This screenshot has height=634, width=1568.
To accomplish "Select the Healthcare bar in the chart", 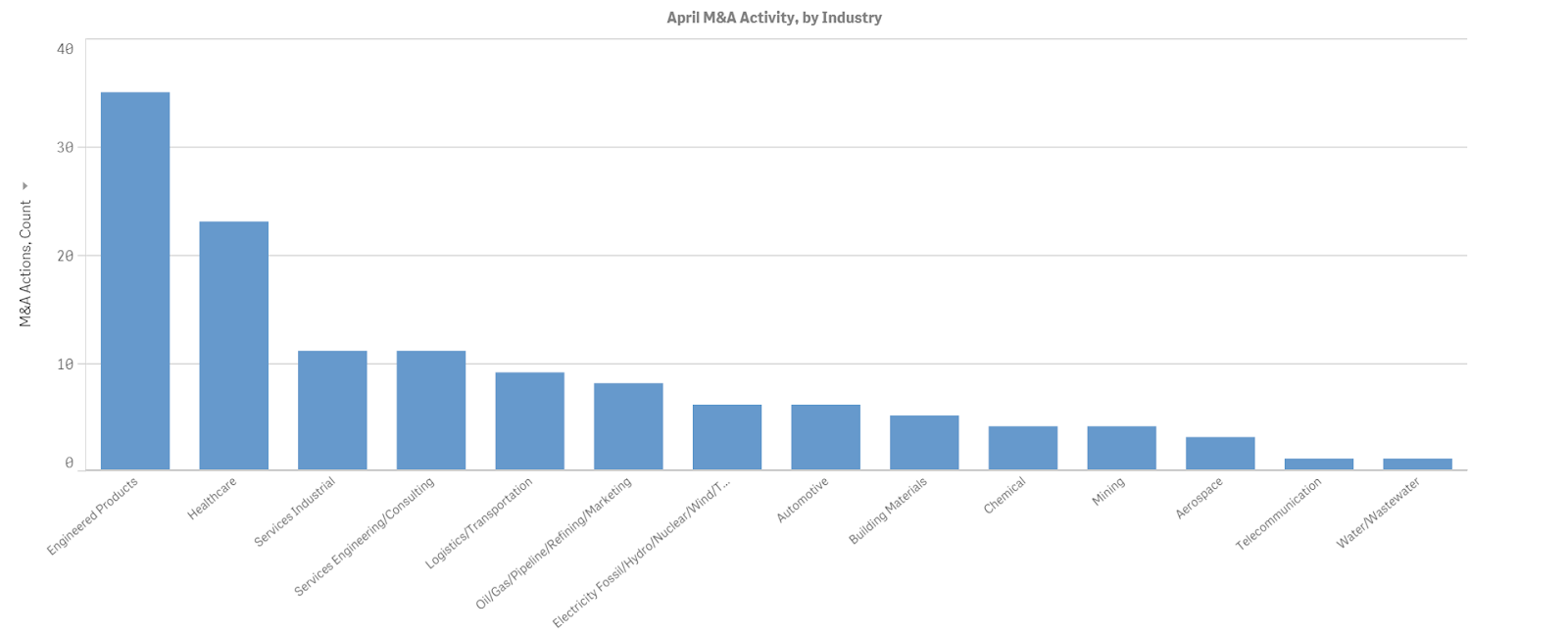I will pos(234,346).
